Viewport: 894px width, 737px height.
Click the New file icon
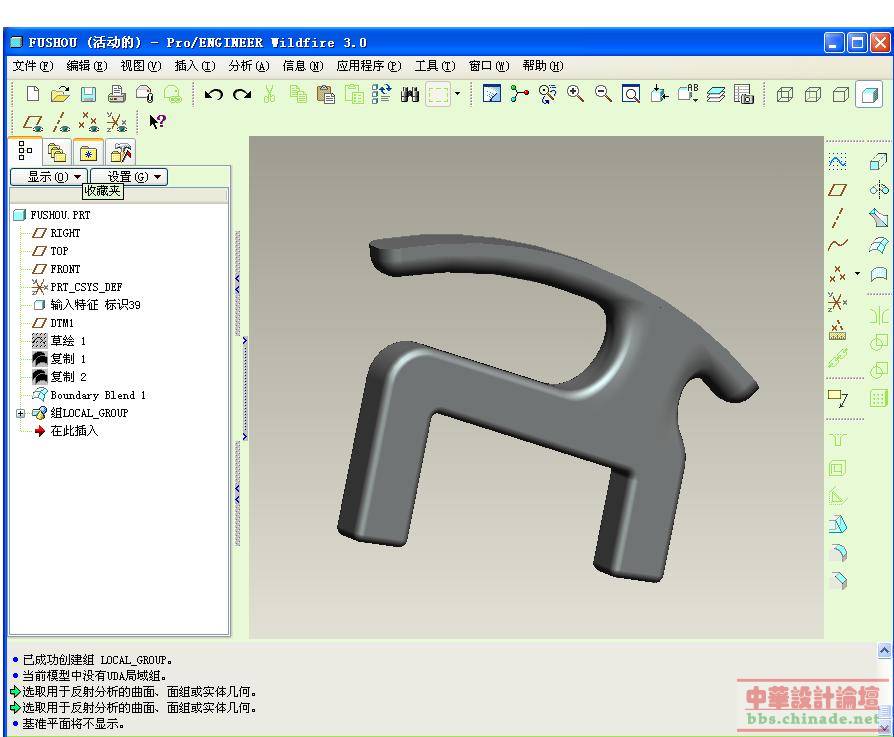[x=33, y=94]
